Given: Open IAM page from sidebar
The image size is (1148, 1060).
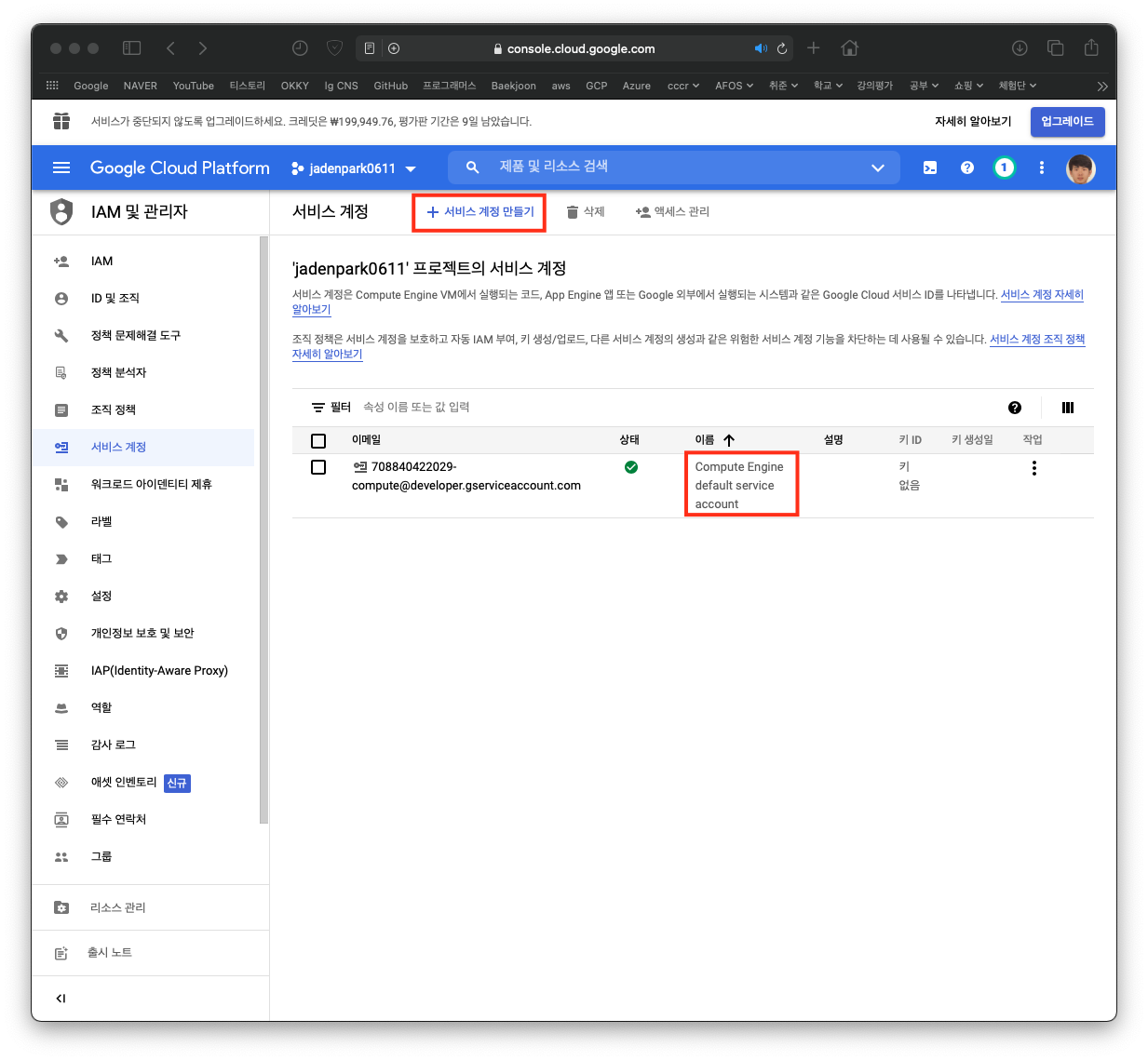Looking at the screenshot, I should (143, 262).
